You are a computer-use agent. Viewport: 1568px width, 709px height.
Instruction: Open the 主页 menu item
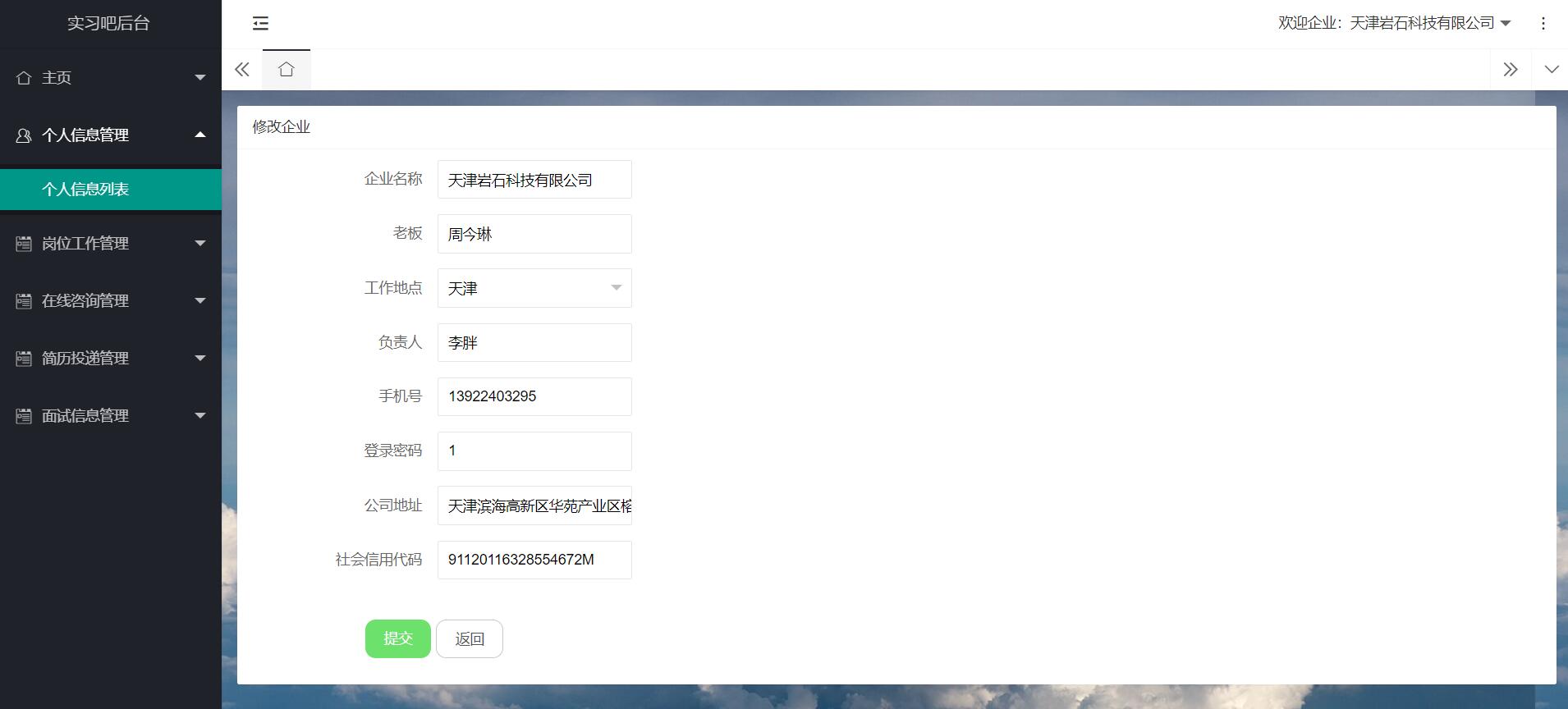tap(111, 78)
